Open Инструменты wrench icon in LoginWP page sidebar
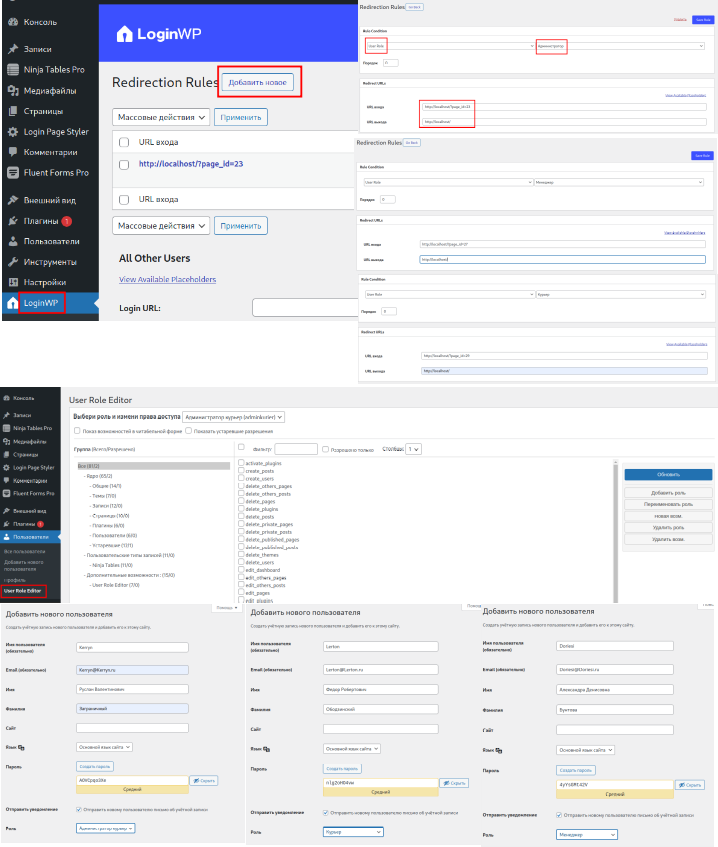 (13, 262)
